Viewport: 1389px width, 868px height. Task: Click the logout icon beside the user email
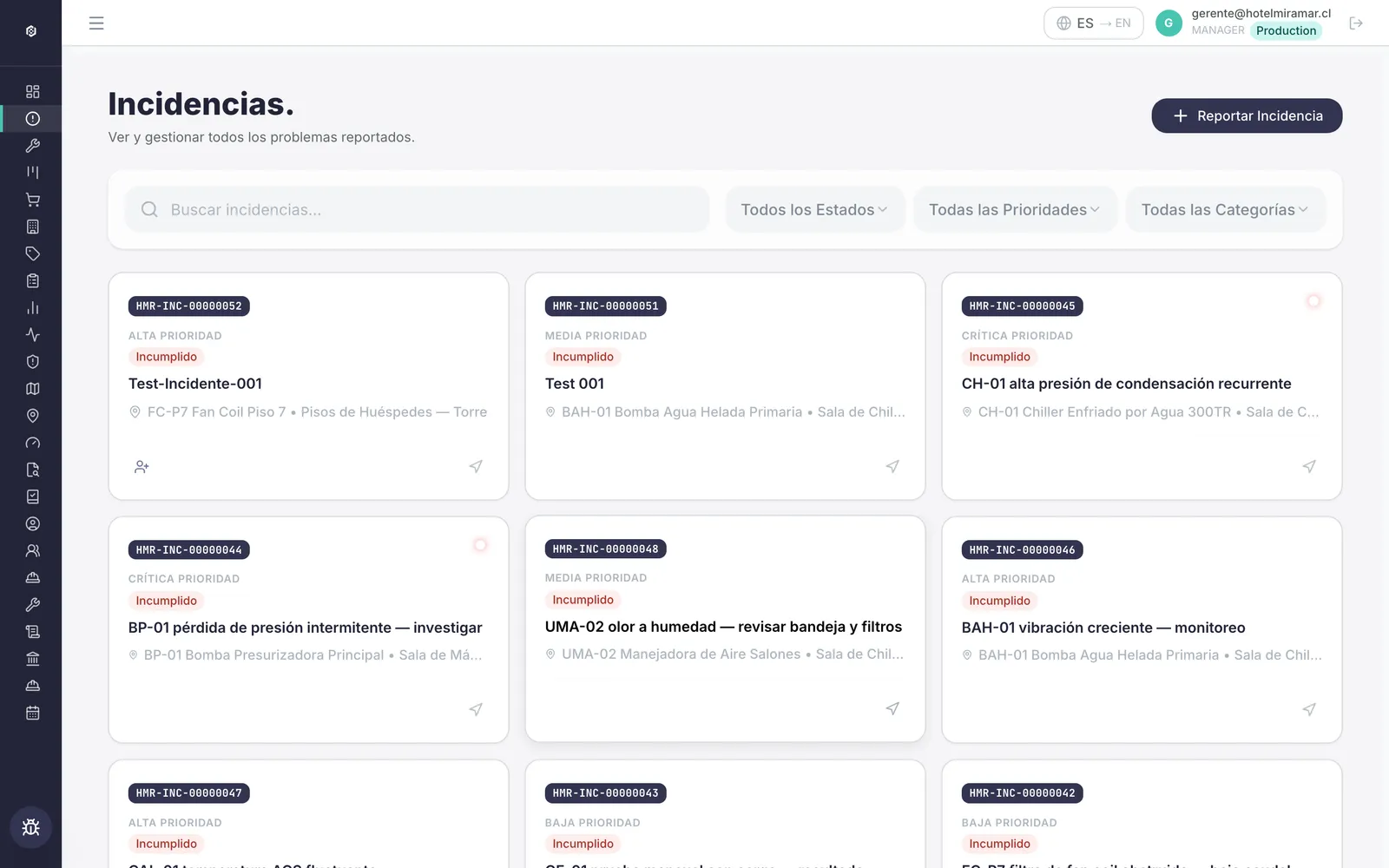pyautogui.click(x=1356, y=23)
